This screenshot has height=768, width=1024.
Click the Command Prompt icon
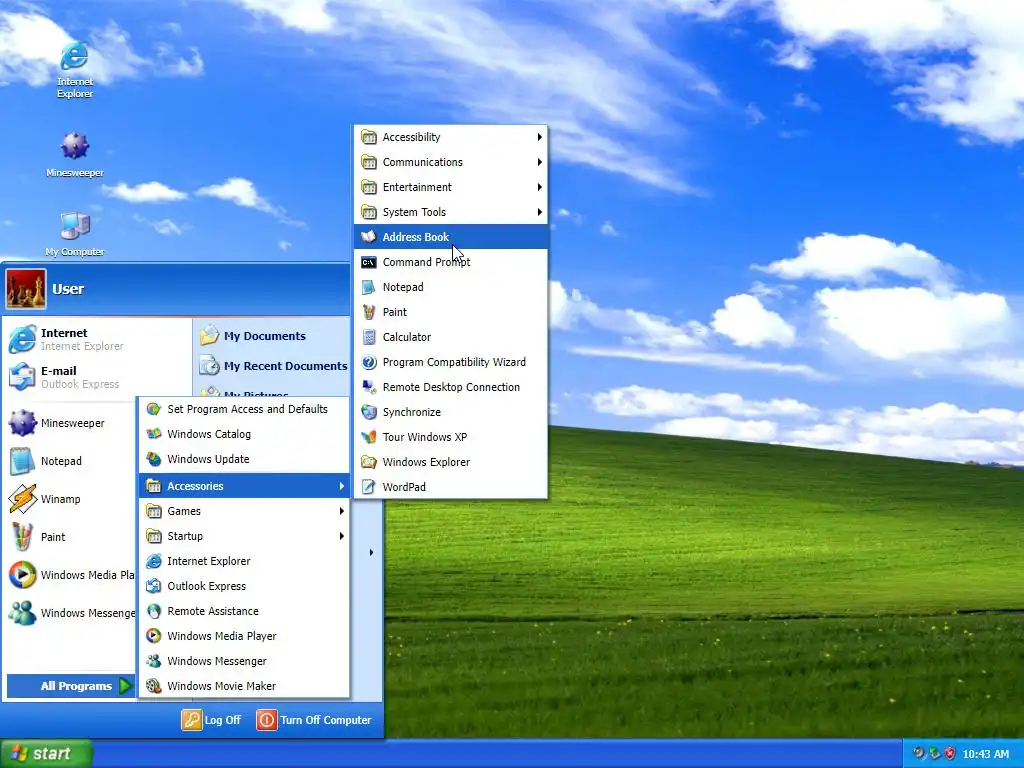(x=369, y=262)
